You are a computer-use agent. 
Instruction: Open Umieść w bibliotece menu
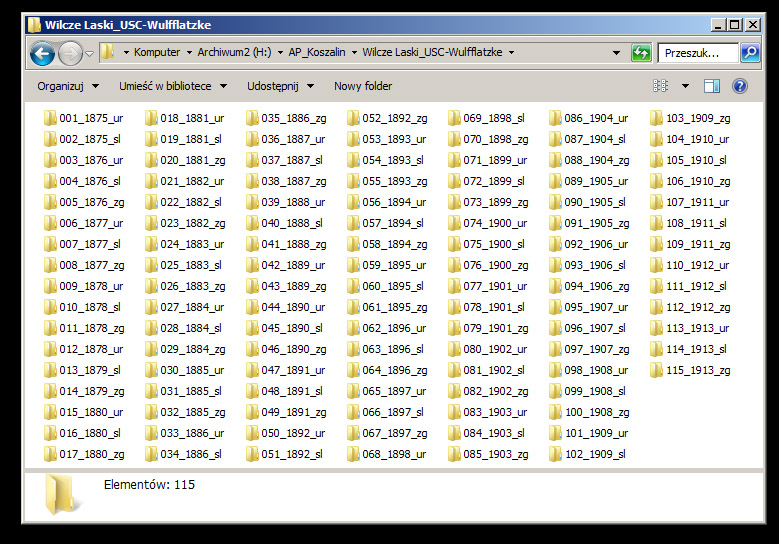click(x=170, y=86)
